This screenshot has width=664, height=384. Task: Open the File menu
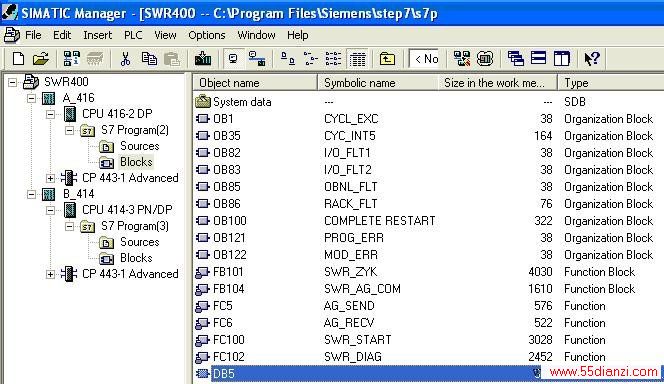[x=33, y=35]
